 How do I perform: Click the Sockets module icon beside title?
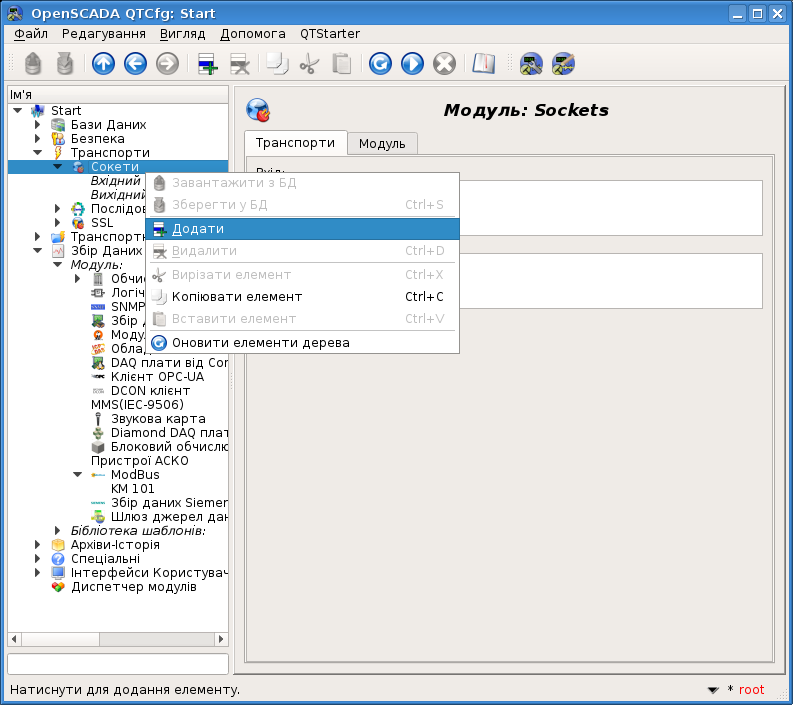[x=258, y=110]
